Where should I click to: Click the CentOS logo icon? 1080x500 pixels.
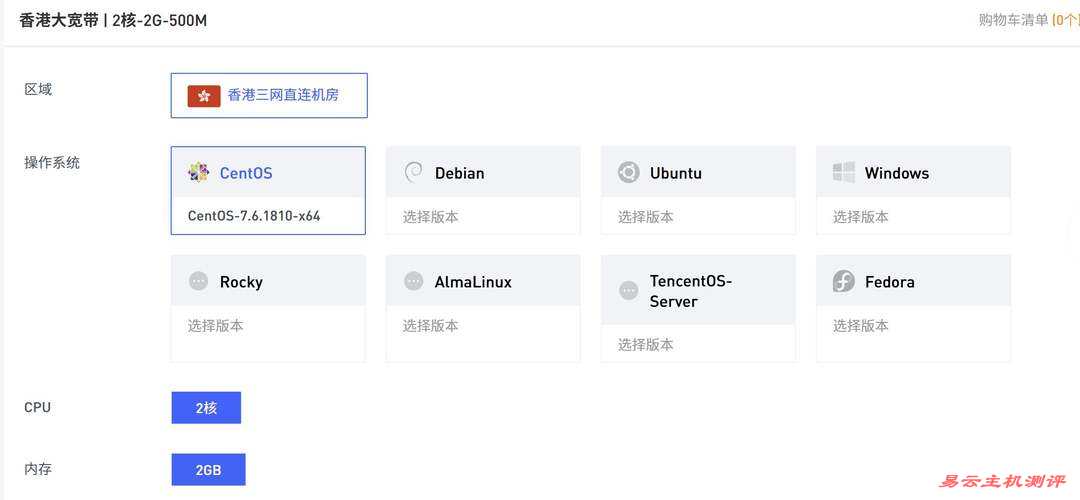point(198,172)
